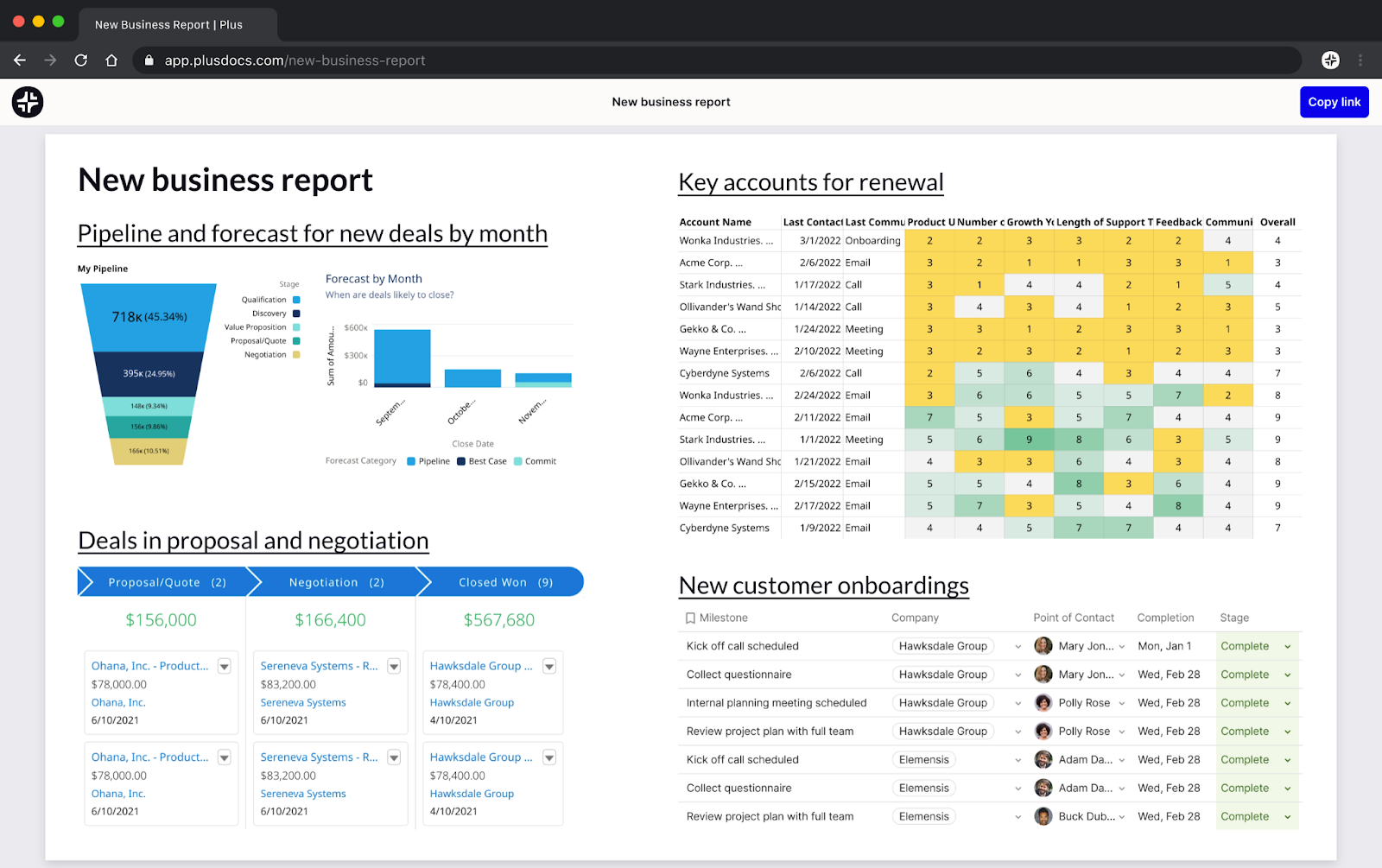
Task: Click the Commit color swatch in the forecast legend
Action: (x=518, y=460)
